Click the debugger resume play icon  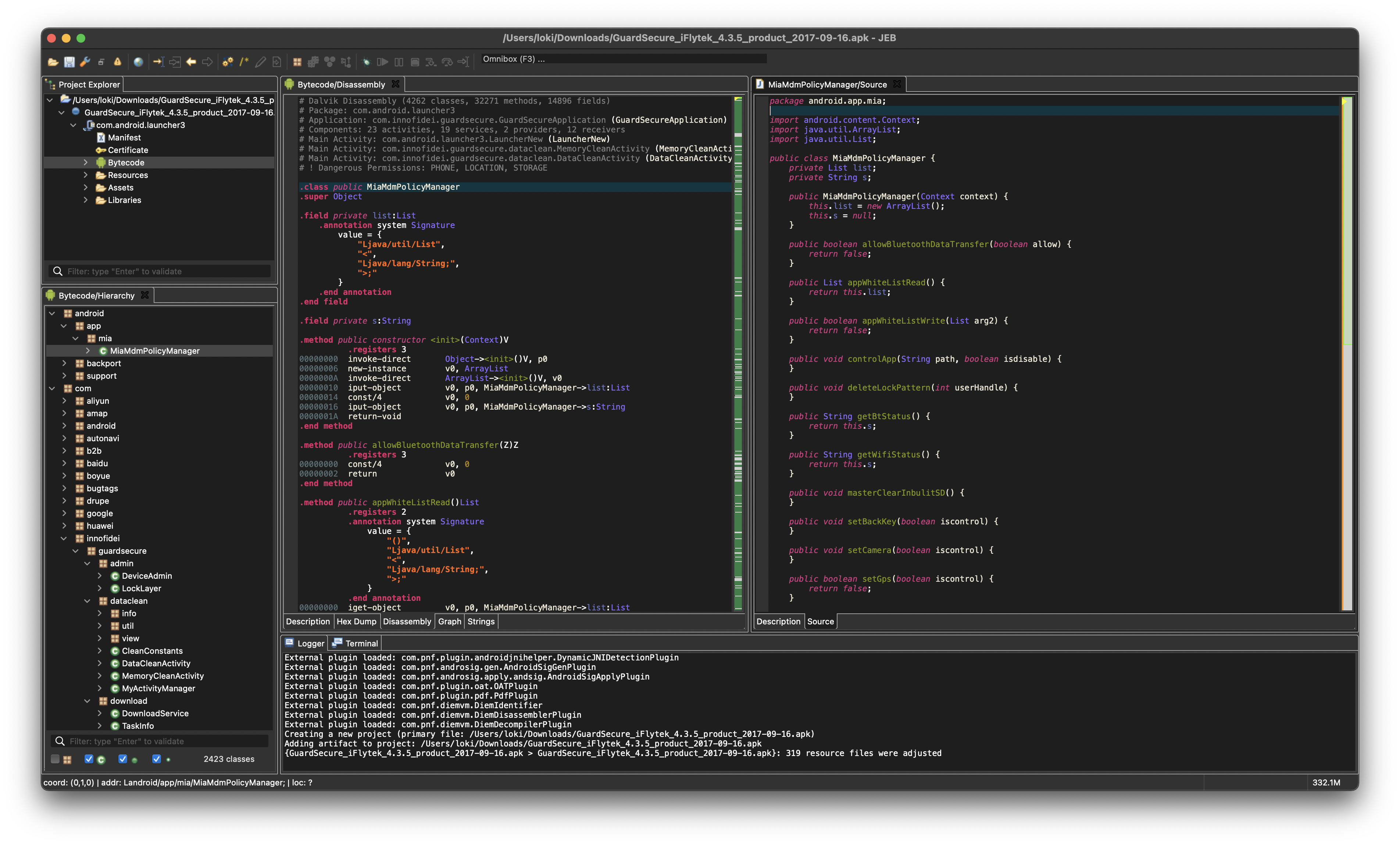(x=382, y=62)
